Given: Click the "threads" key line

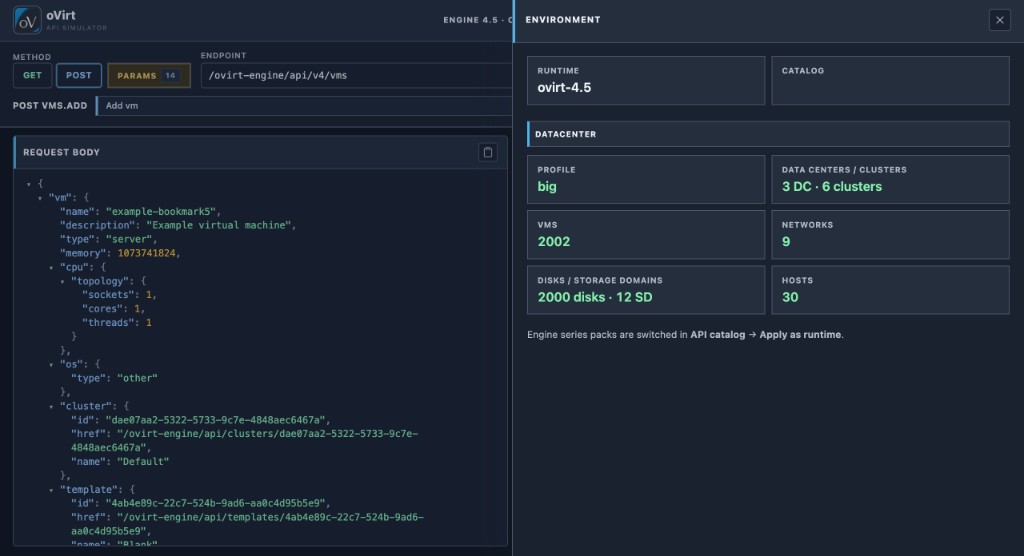Looking at the screenshot, I should [x=116, y=323].
